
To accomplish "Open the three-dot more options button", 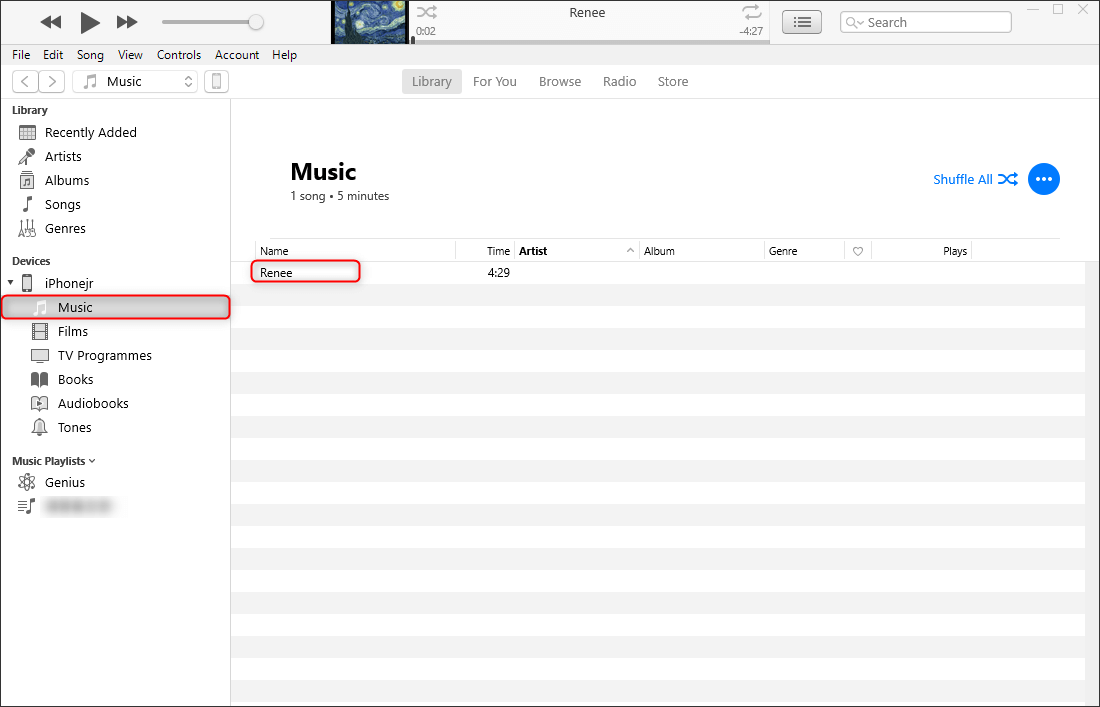I will pyautogui.click(x=1043, y=179).
